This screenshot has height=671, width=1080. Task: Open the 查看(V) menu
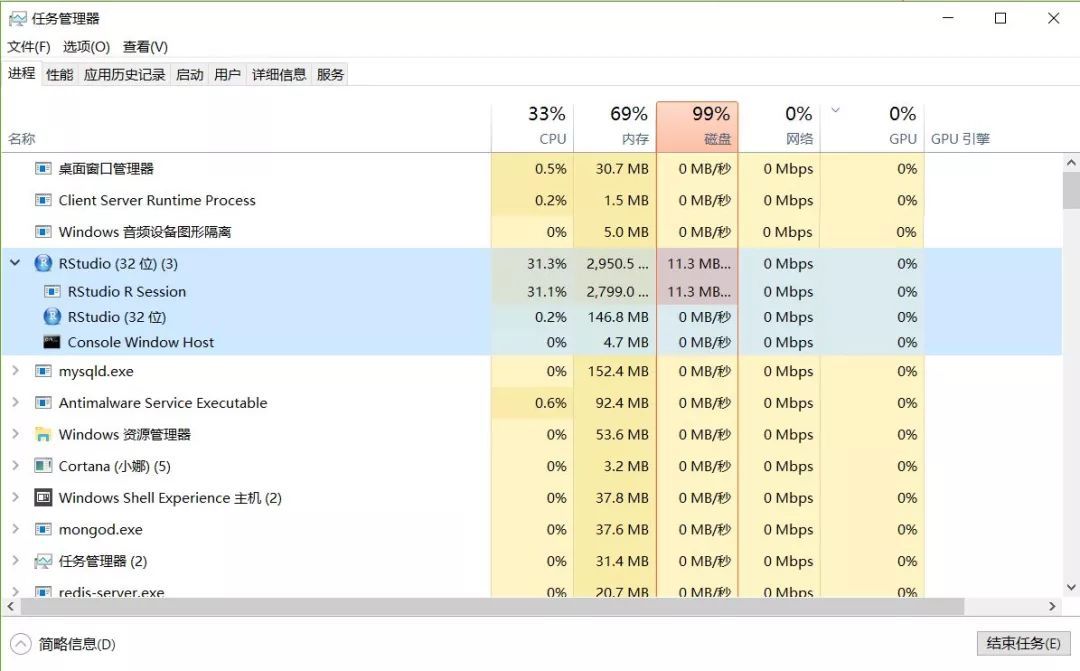click(x=145, y=47)
